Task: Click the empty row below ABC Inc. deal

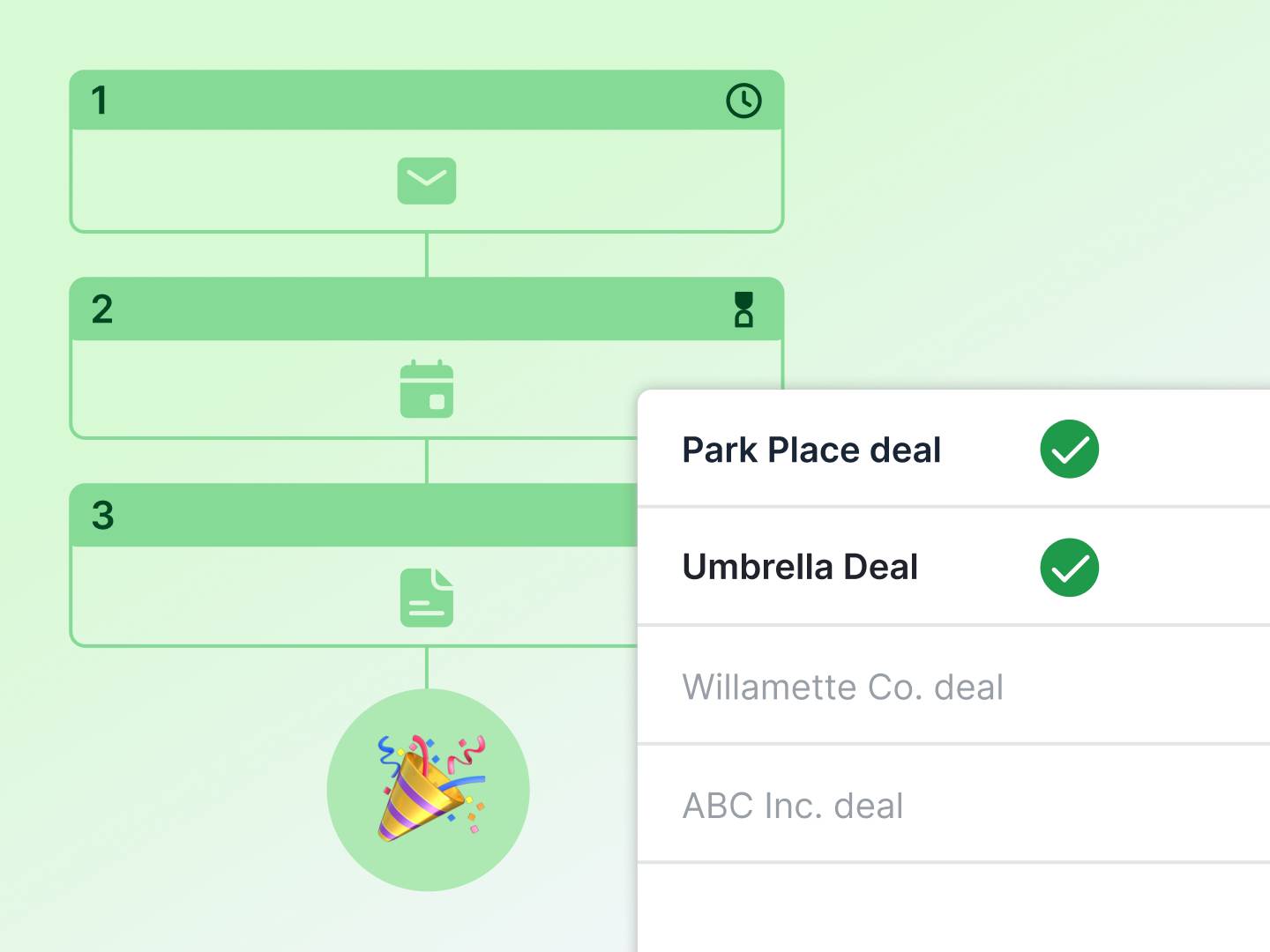Action: pos(952,908)
